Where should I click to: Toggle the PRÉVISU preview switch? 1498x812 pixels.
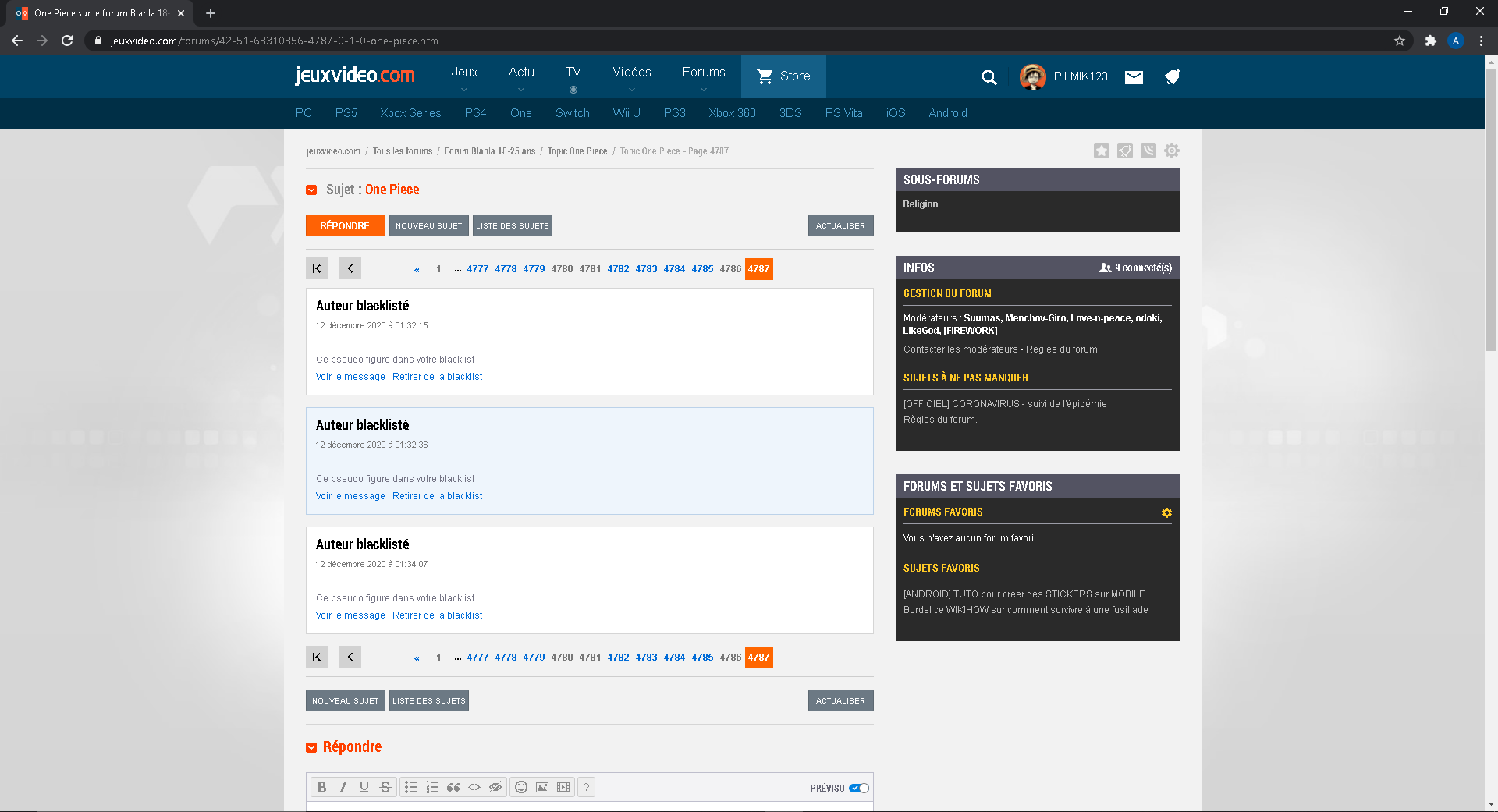(x=859, y=788)
